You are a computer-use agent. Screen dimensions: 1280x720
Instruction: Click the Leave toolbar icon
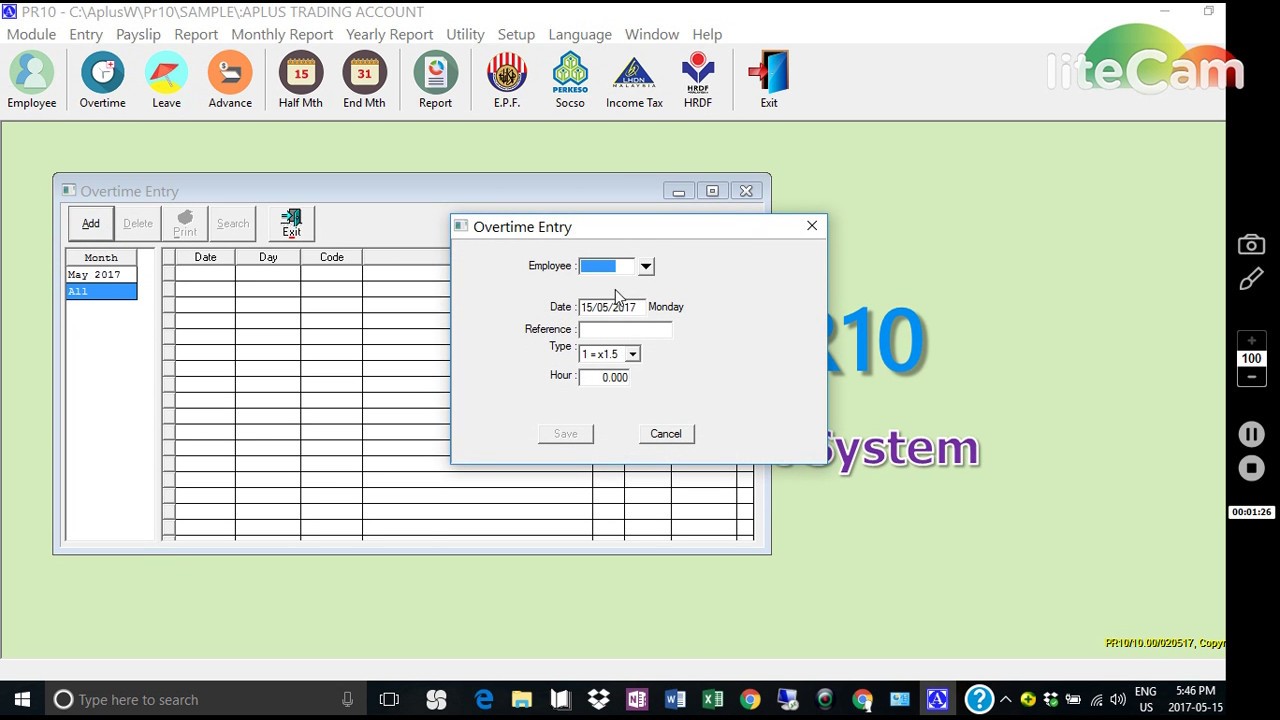[166, 80]
